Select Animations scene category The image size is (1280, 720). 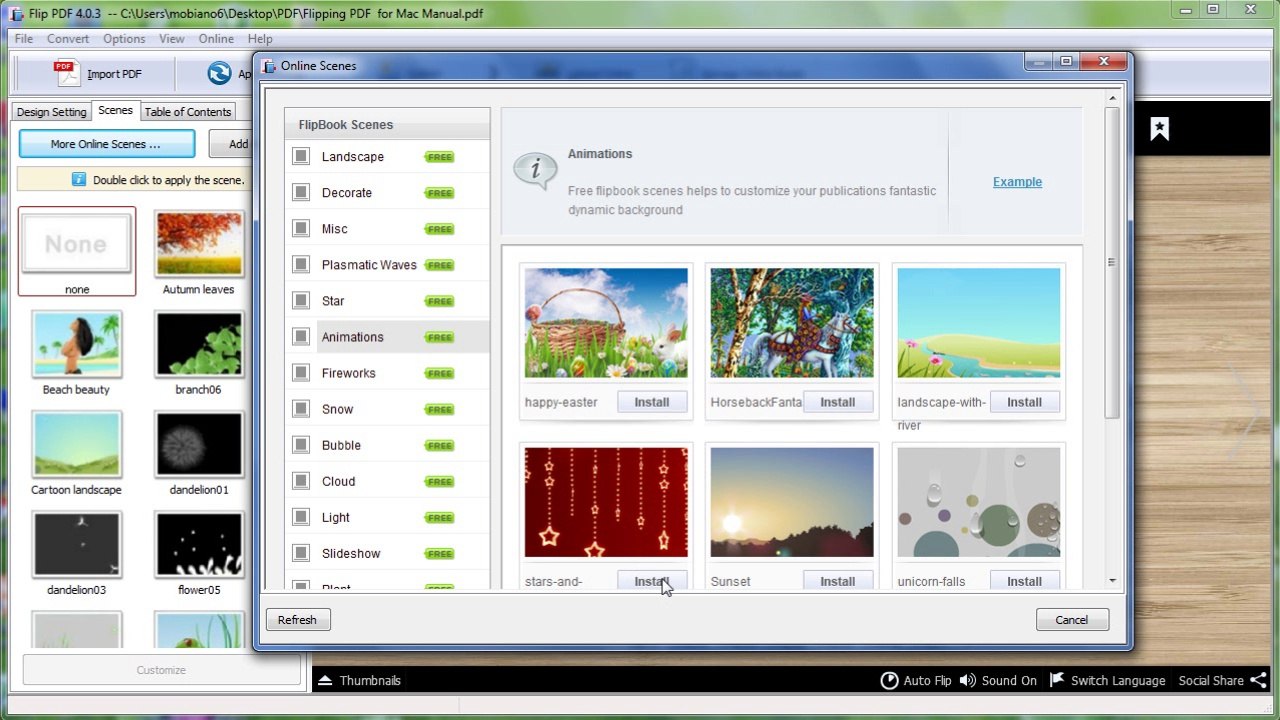[x=387, y=337]
